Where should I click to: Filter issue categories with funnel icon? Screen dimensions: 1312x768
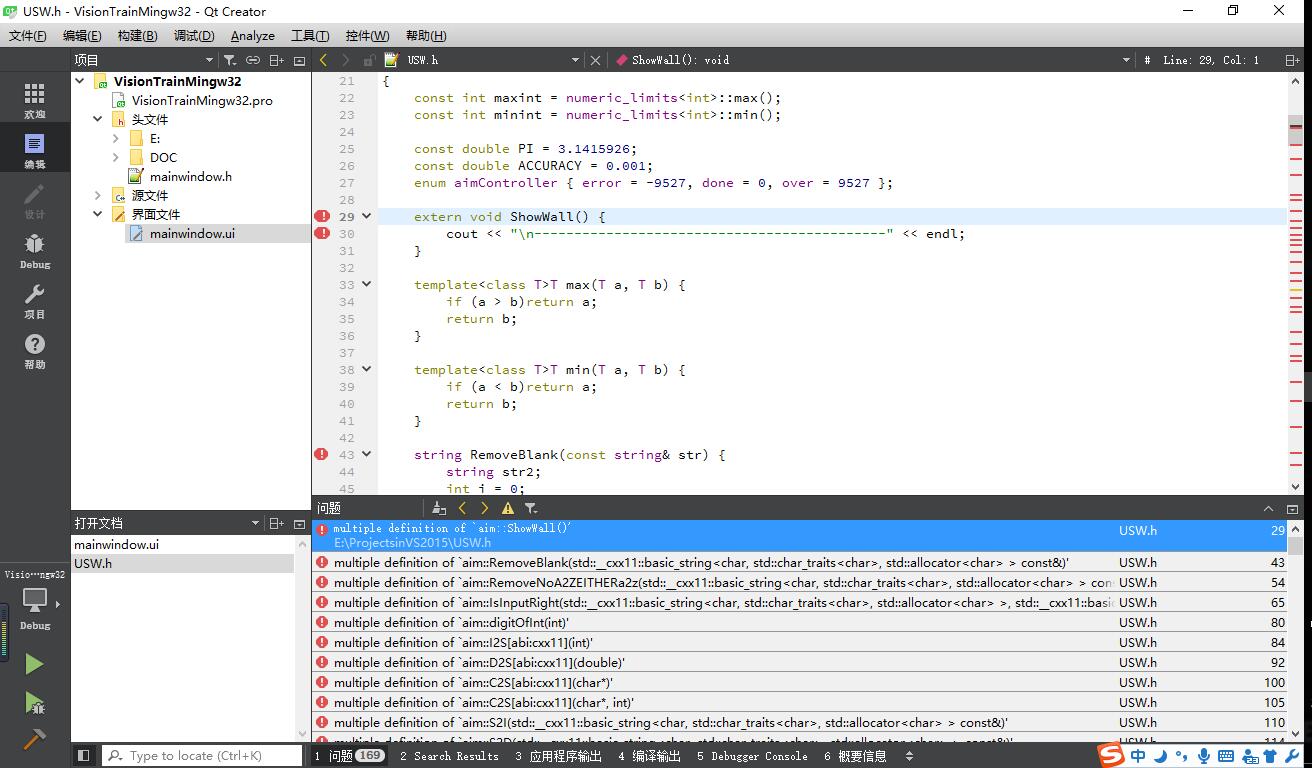(x=531, y=508)
